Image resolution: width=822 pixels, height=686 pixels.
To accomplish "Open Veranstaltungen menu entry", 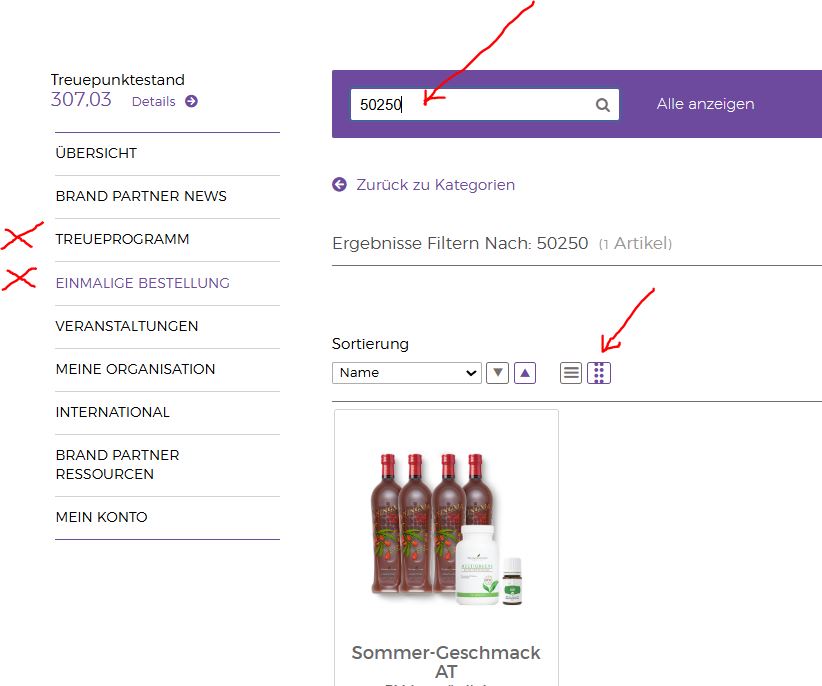I will [x=127, y=326].
